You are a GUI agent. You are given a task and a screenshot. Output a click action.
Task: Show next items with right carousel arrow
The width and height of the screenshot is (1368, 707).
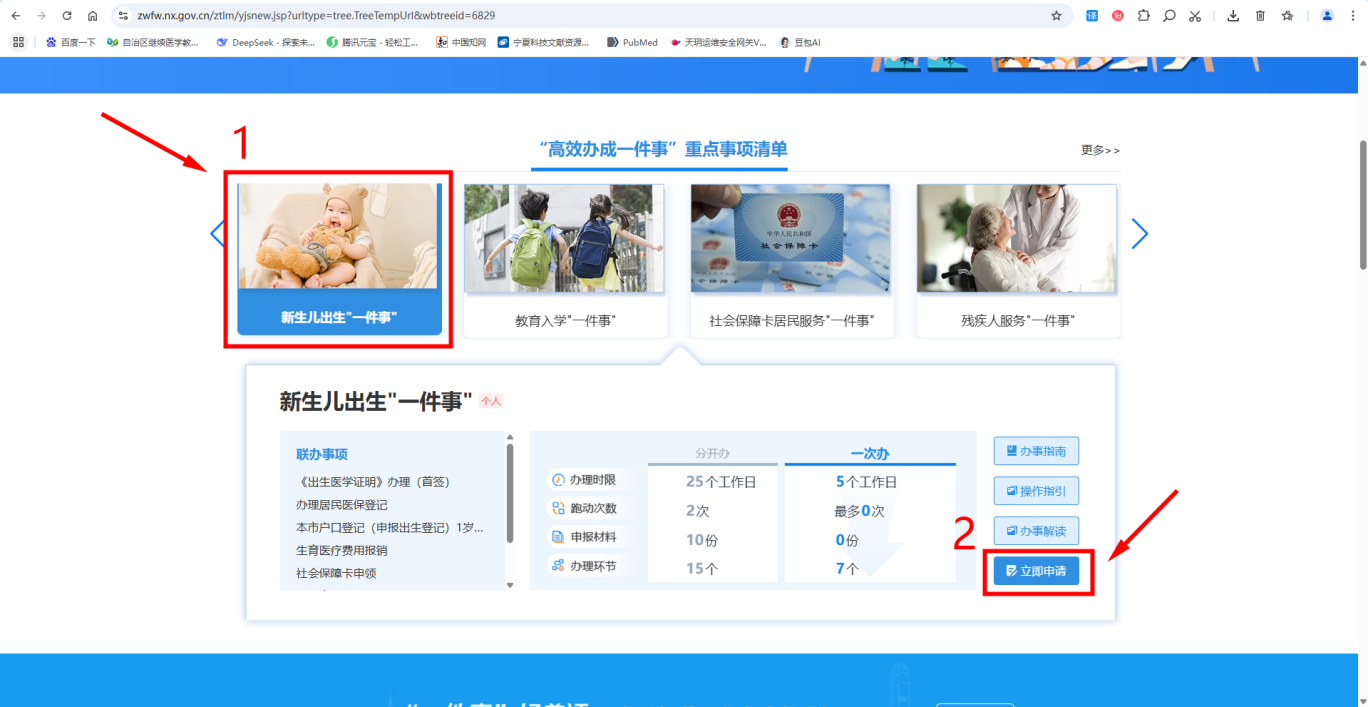point(1139,234)
